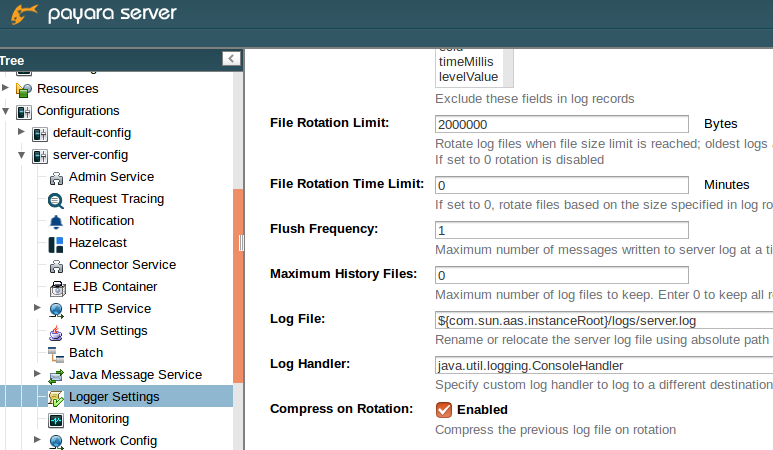The image size is (773, 450).
Task: Open Hazelcast configuration
Action: click(x=98, y=243)
